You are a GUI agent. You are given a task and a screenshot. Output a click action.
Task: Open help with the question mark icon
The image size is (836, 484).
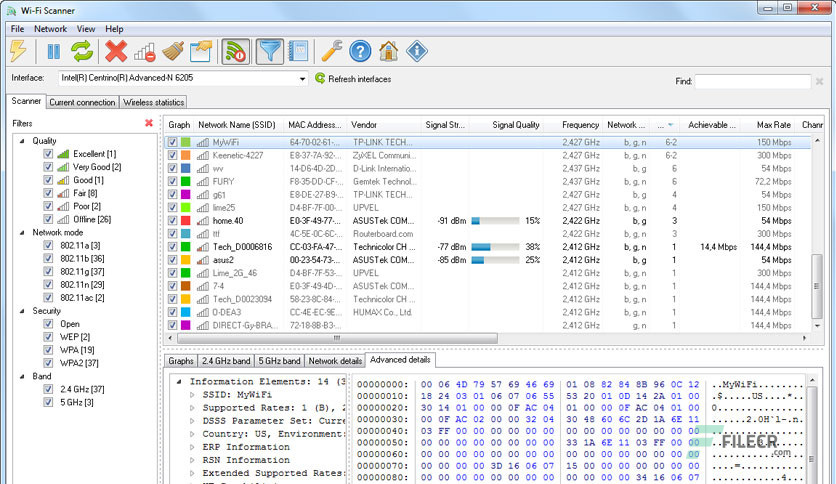360,52
